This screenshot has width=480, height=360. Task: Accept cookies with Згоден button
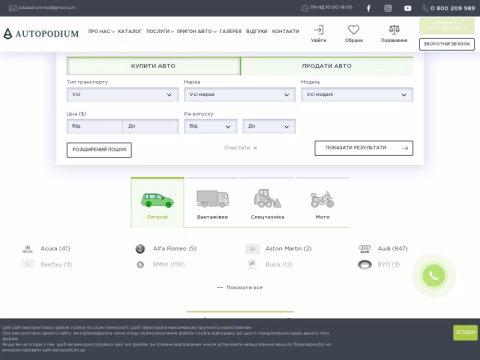pos(465,332)
